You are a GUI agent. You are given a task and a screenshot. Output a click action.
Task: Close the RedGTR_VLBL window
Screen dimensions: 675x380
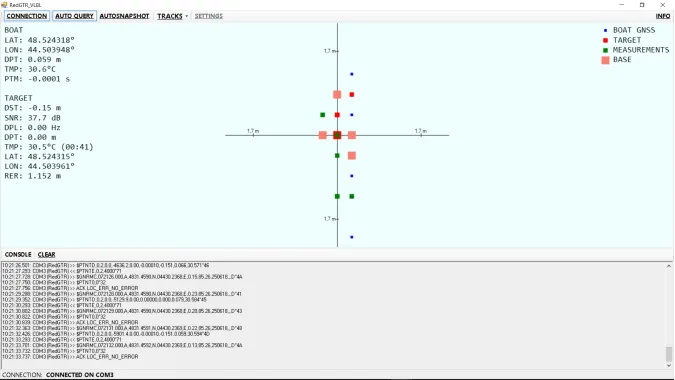663,5
